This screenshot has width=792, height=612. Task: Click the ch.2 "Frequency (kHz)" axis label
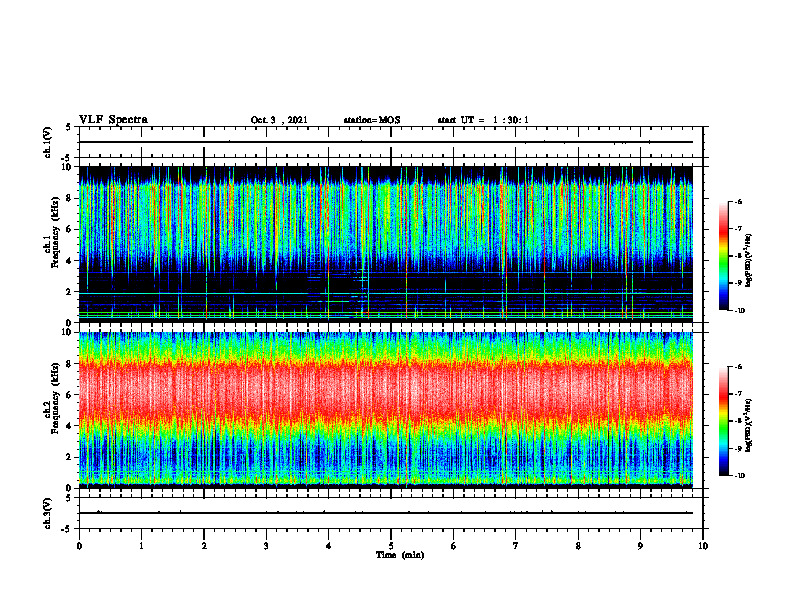tap(55, 397)
